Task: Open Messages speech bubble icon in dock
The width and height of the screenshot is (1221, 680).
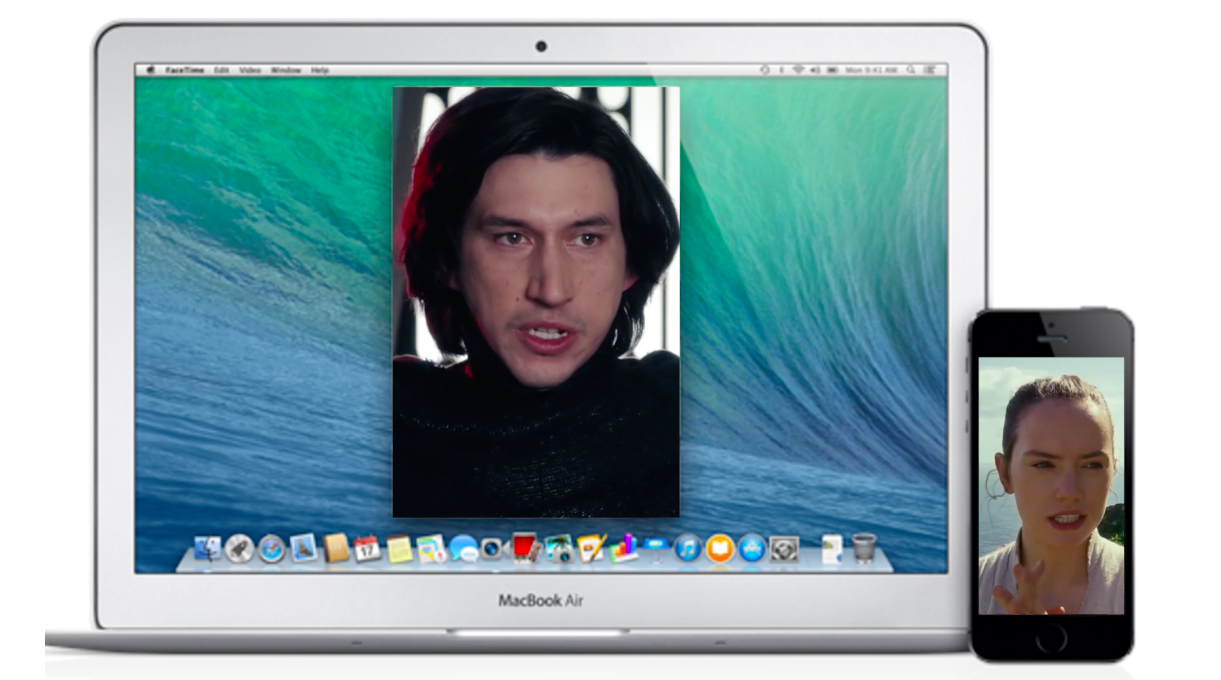Action: (x=464, y=548)
